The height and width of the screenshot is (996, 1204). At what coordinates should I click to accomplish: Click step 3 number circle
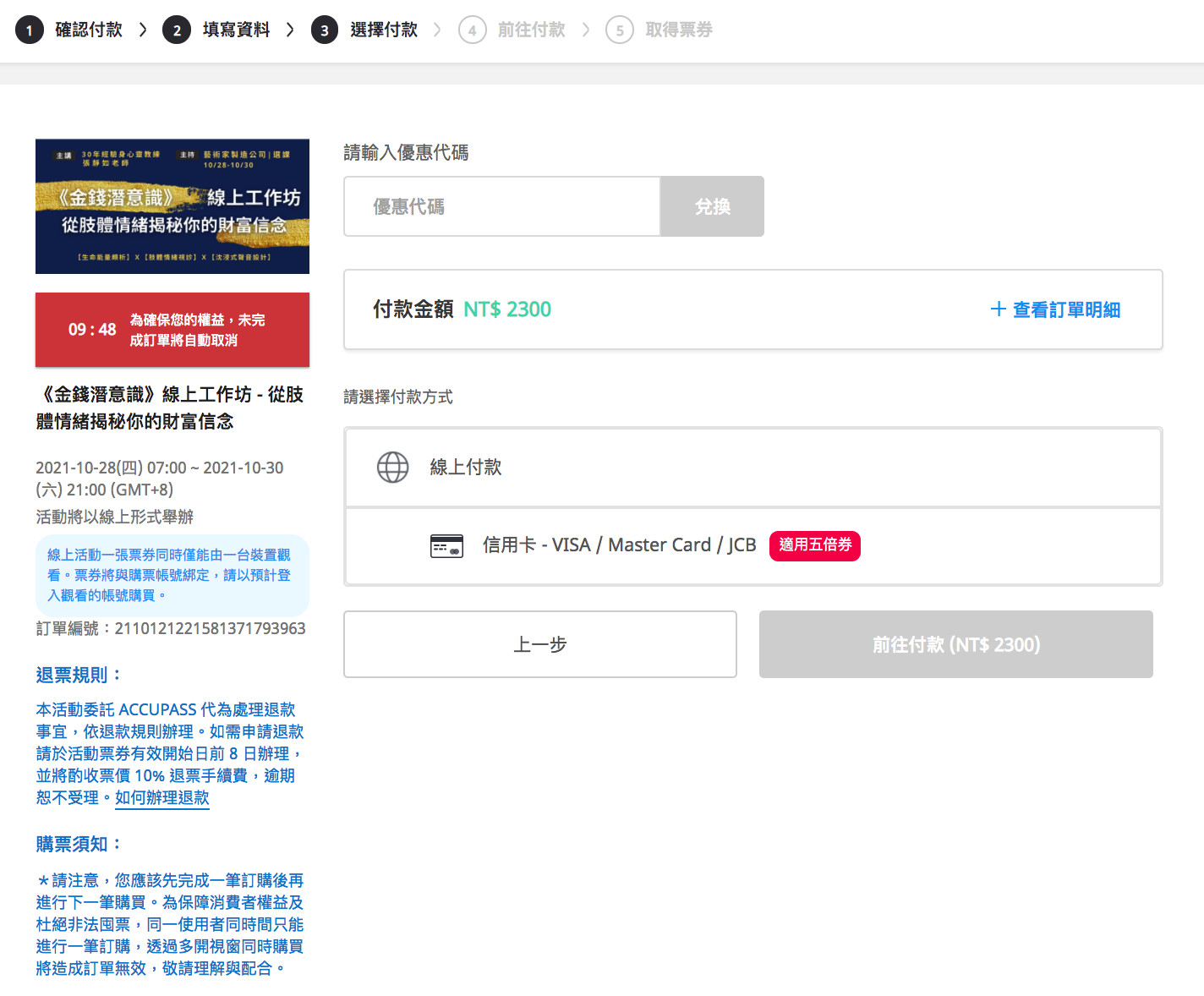coord(325,30)
